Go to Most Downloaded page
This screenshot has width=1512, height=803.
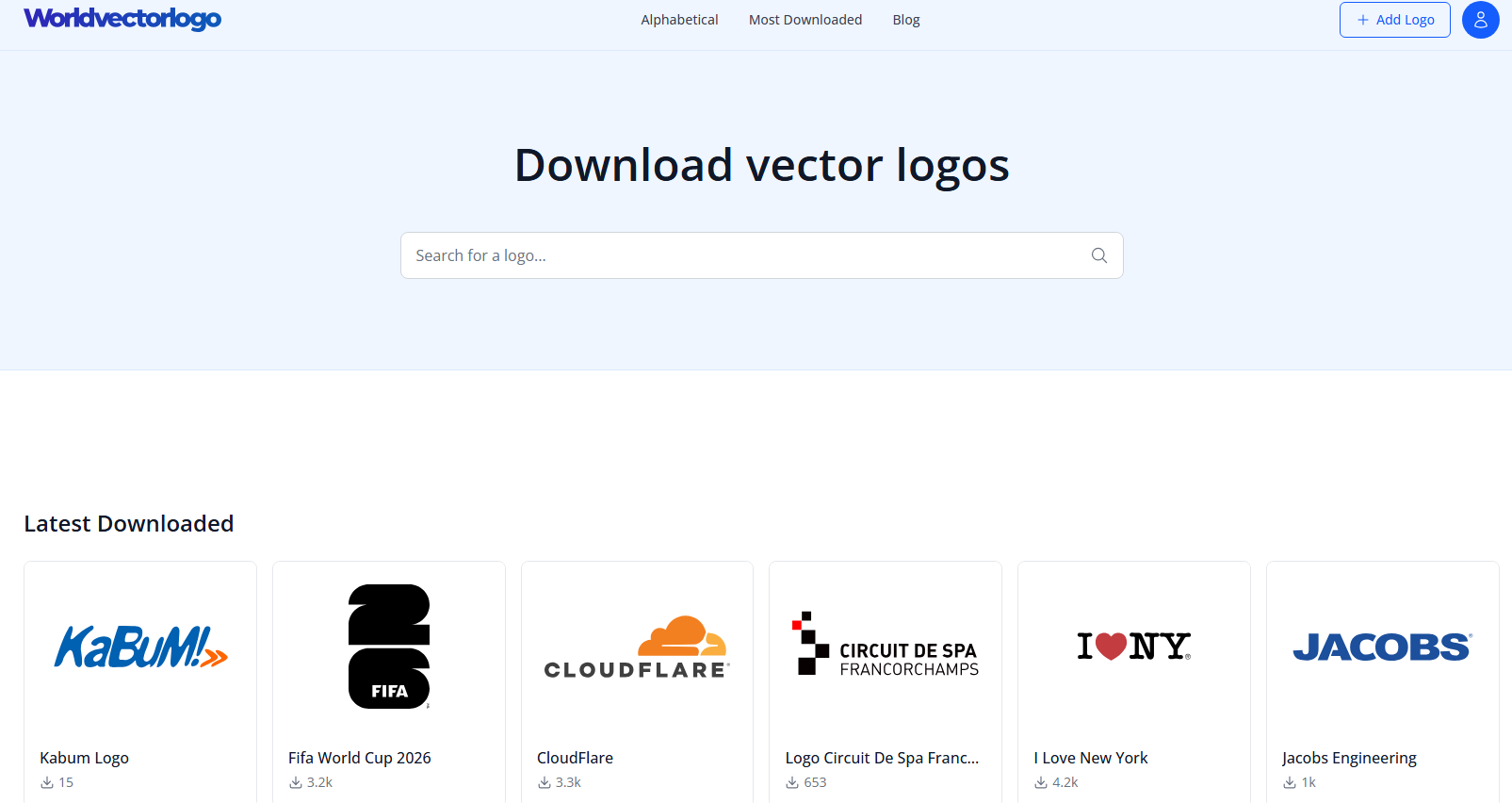(805, 20)
